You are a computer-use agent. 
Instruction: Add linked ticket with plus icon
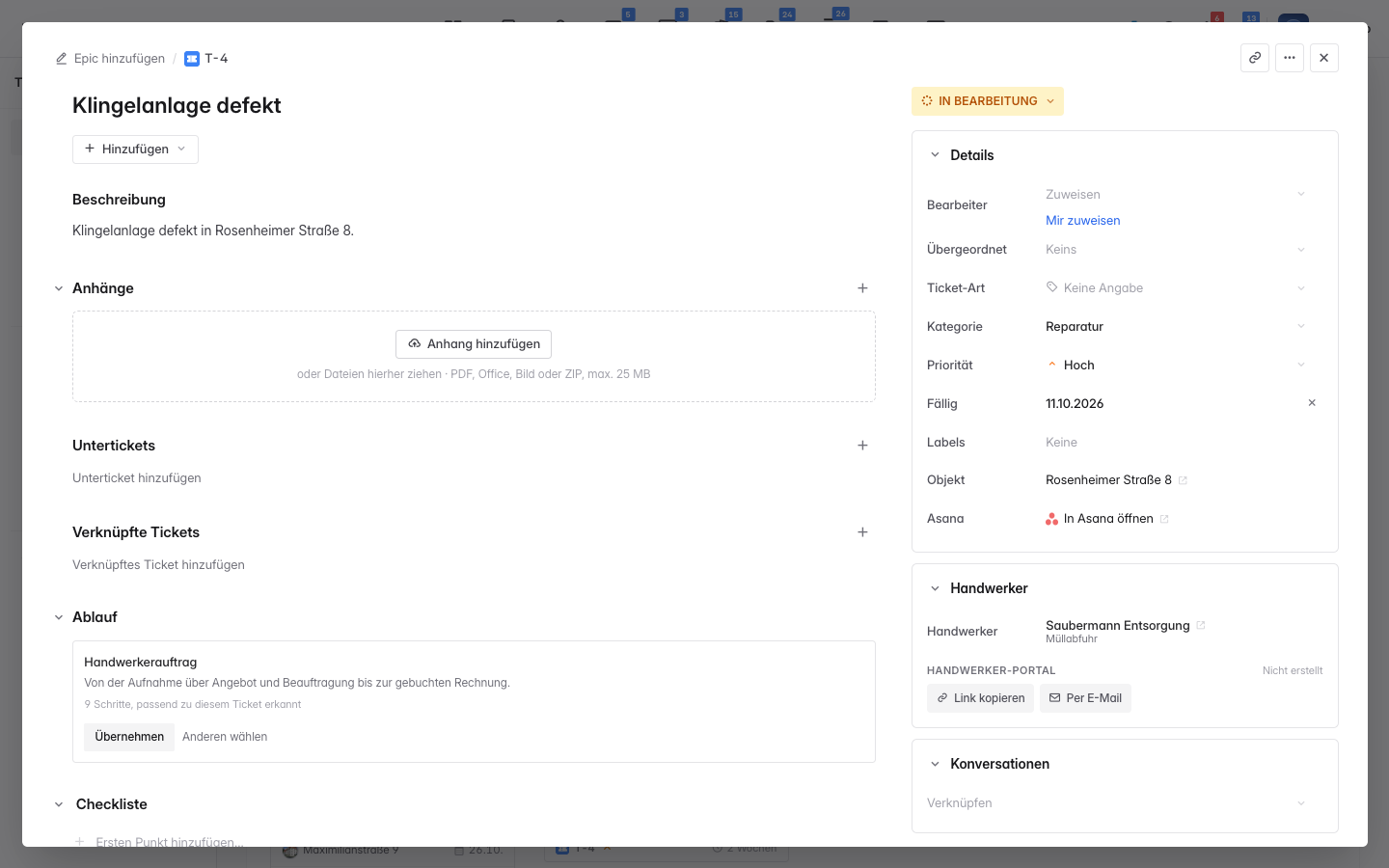862,532
